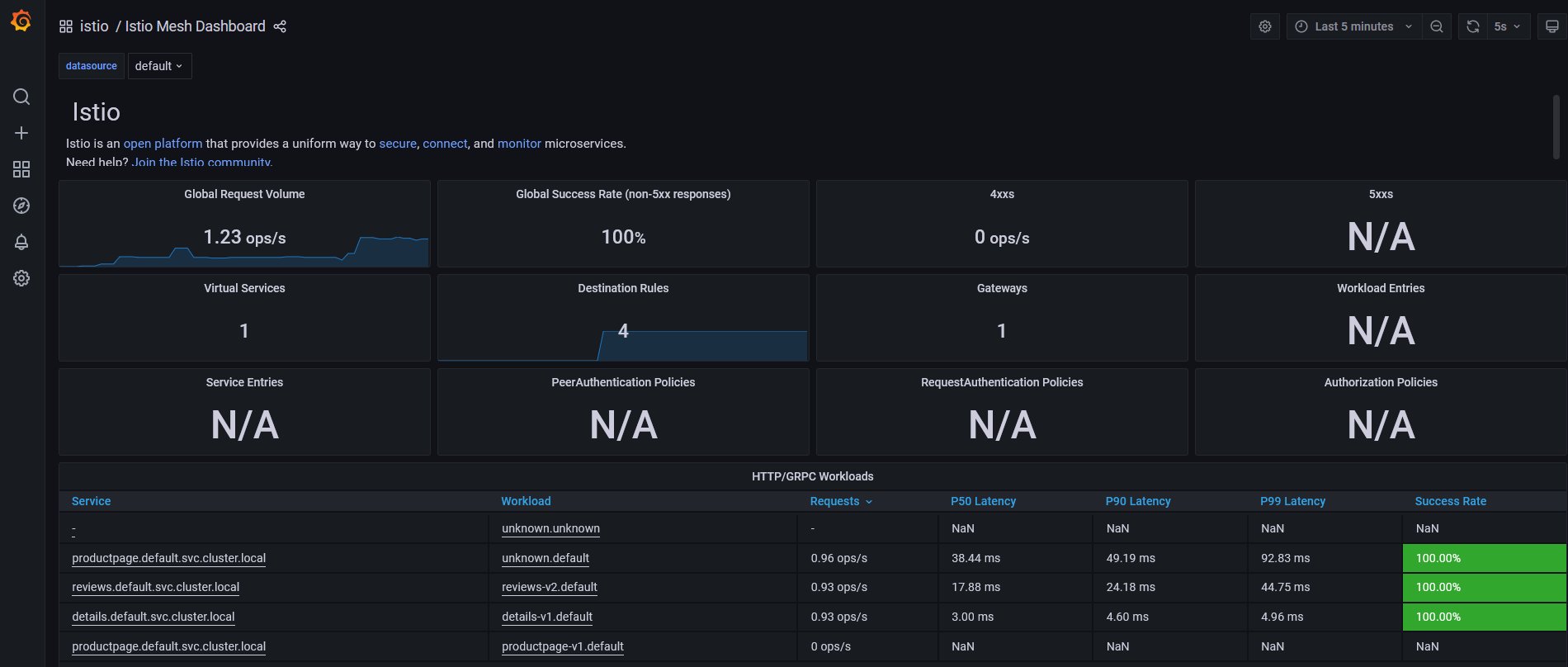This screenshot has height=667, width=1568.
Task: Open RequestAuthentication Policies panel title menu
Action: click(x=1002, y=382)
